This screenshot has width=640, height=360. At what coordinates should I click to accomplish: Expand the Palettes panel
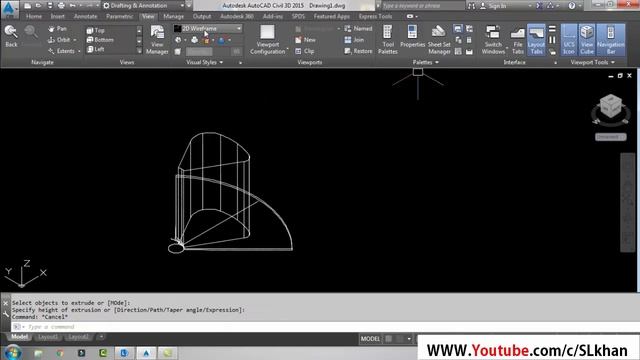click(425, 62)
